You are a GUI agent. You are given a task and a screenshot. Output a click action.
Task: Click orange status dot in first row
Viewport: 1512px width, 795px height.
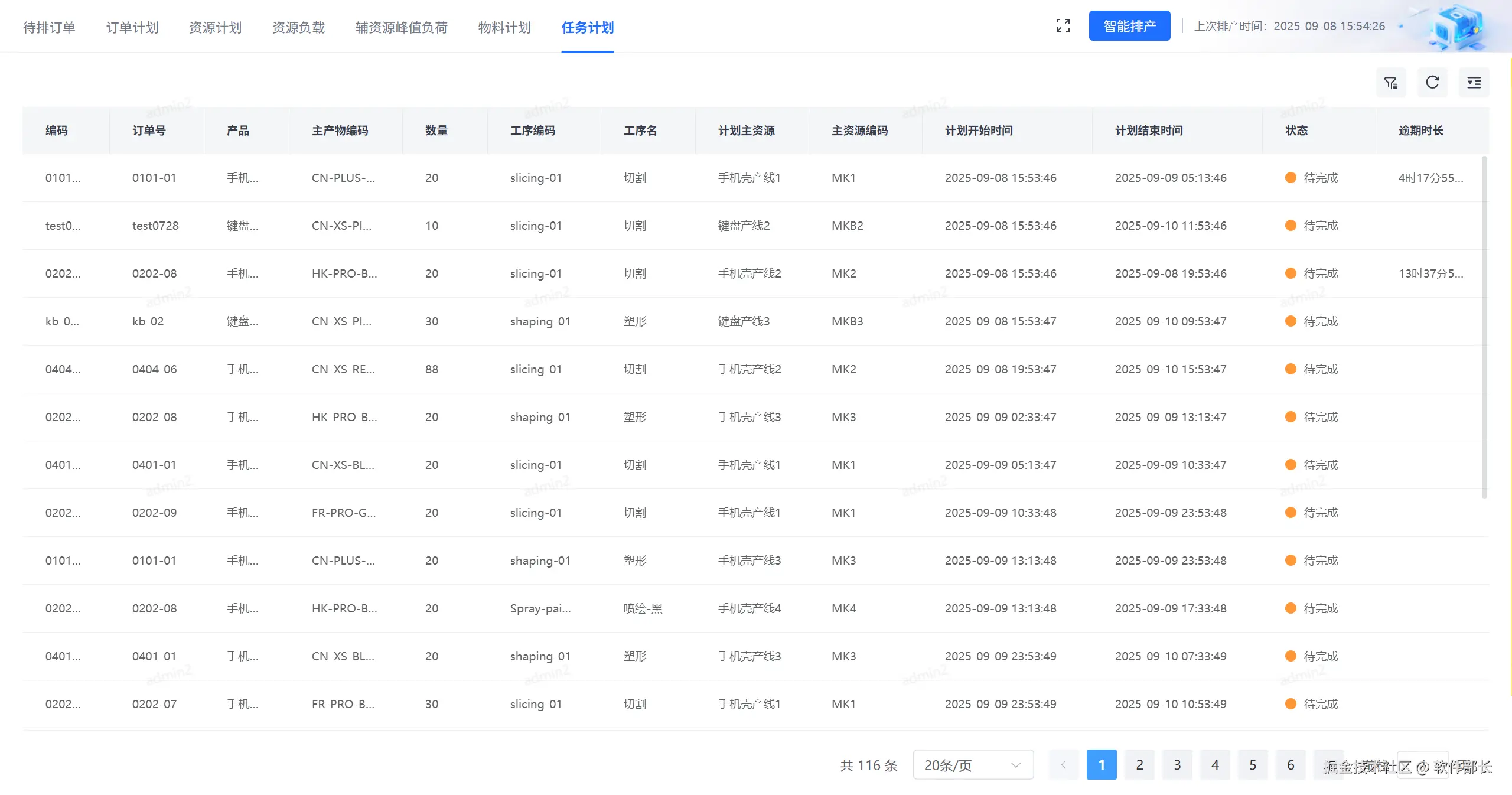click(1291, 178)
